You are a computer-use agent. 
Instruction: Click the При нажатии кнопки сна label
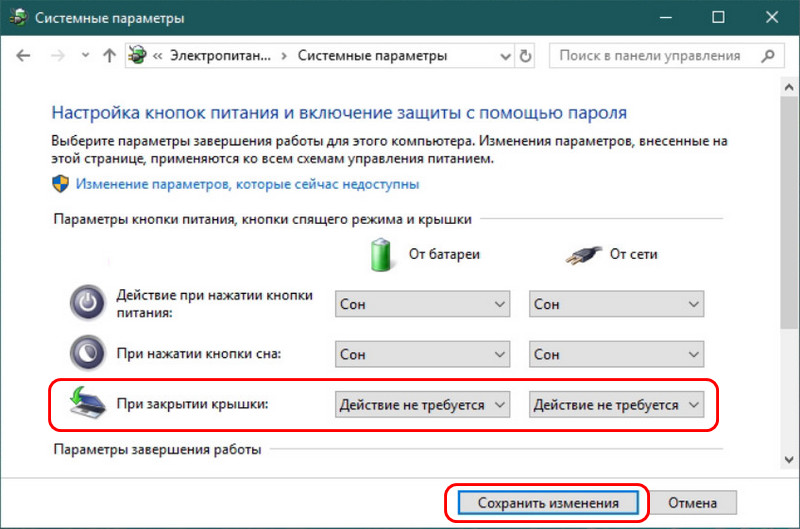click(x=198, y=354)
